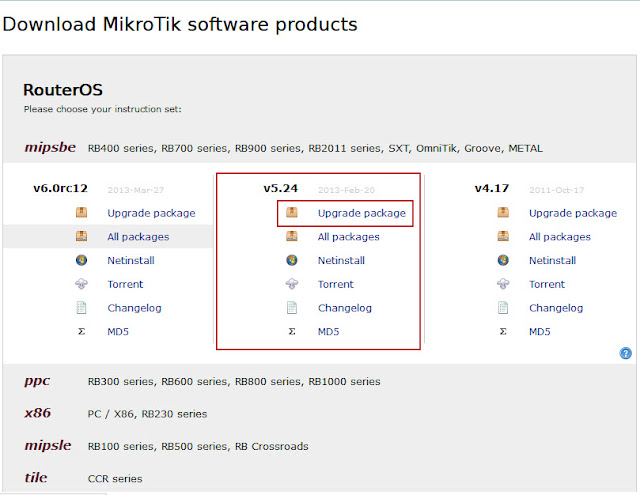Click the v4.17 version heading
The image size is (640, 495).
[x=492, y=189]
